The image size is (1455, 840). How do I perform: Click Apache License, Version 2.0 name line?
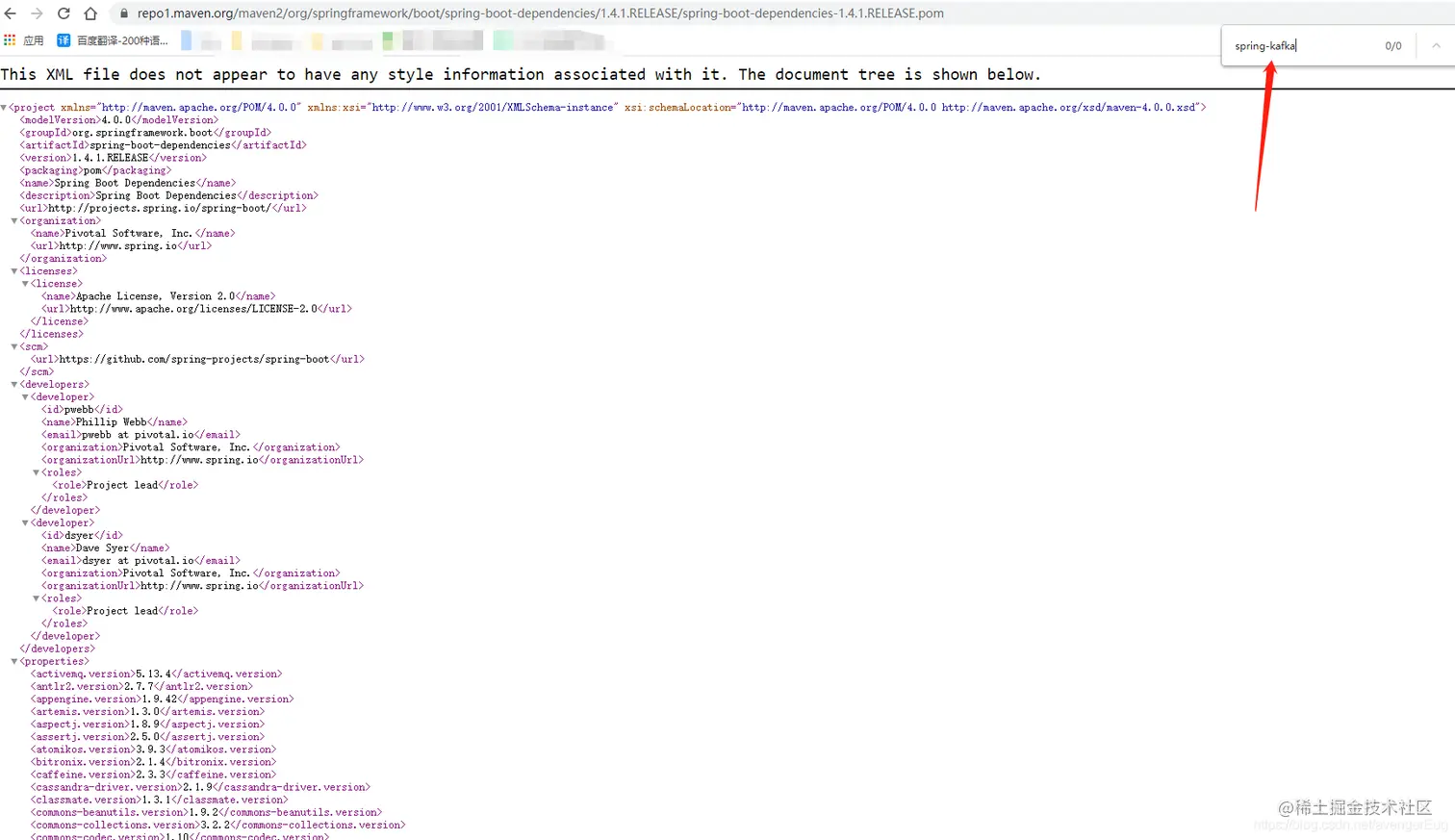click(x=158, y=296)
